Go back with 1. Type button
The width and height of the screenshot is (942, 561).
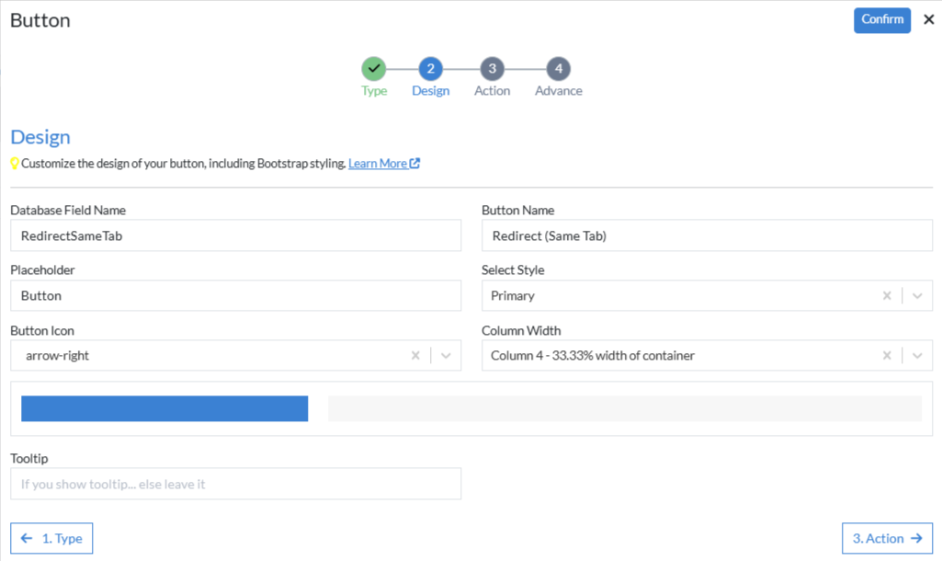(x=52, y=538)
